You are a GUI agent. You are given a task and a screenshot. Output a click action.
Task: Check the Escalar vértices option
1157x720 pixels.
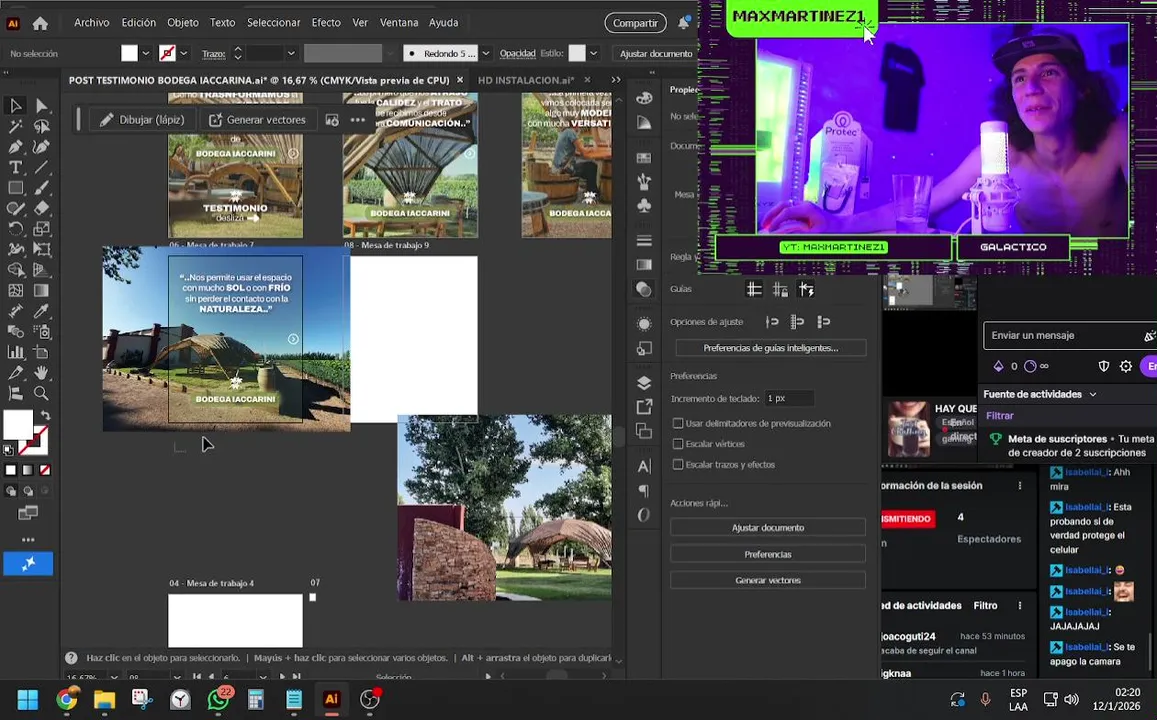[x=677, y=444]
